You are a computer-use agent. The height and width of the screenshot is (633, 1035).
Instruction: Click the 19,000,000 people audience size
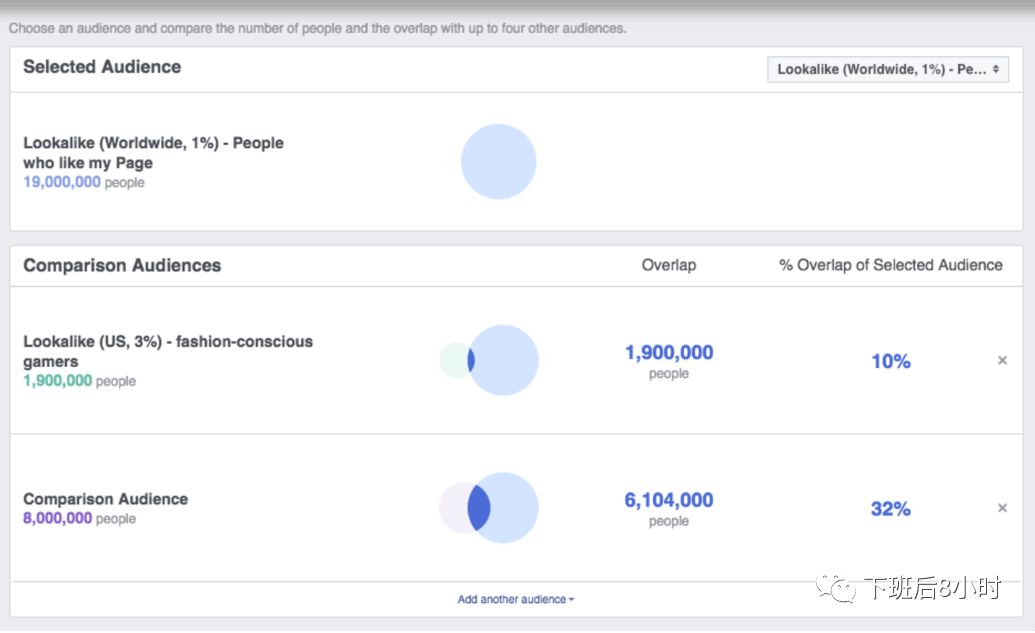pyautogui.click(x=84, y=182)
